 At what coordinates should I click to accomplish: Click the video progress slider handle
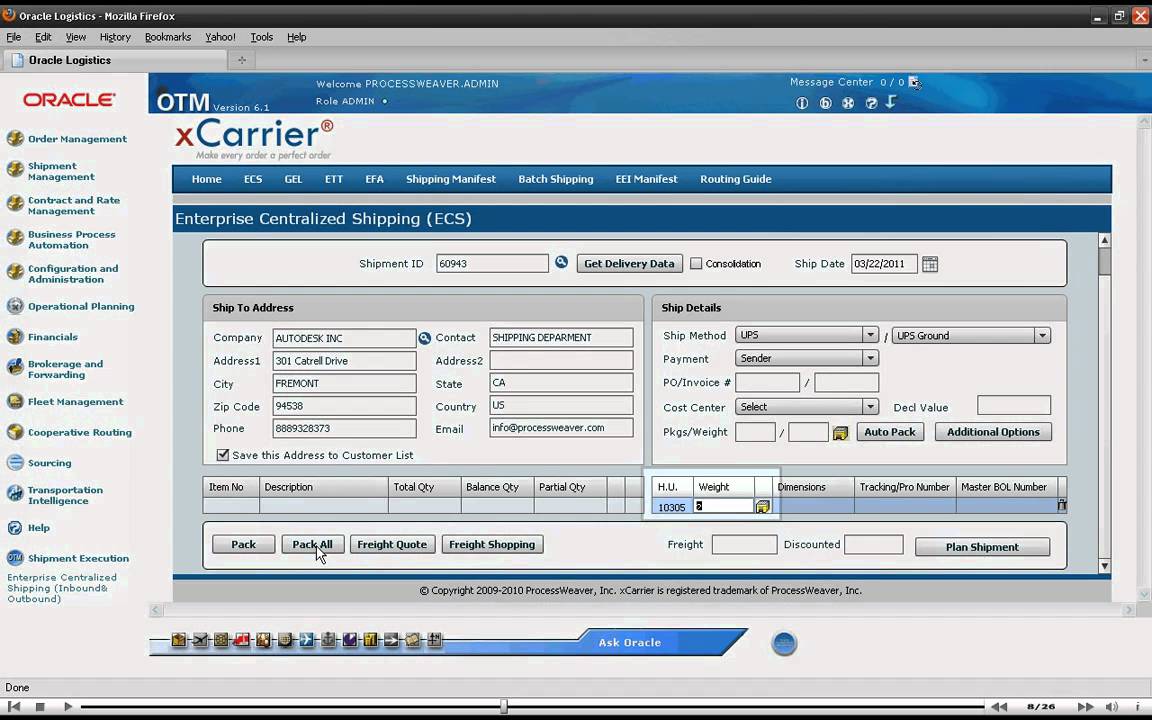click(x=503, y=706)
